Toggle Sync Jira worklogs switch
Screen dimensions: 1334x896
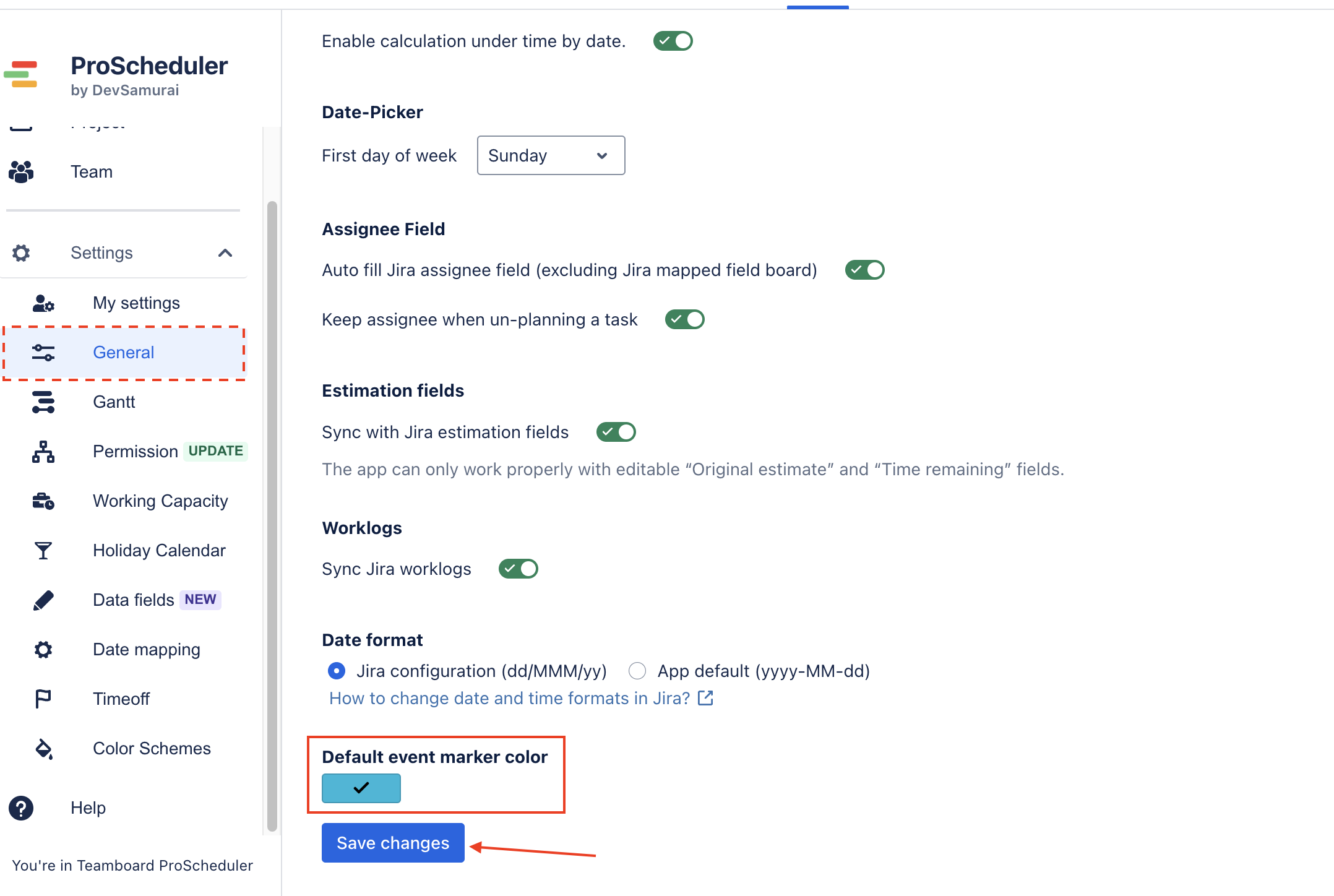[519, 569]
